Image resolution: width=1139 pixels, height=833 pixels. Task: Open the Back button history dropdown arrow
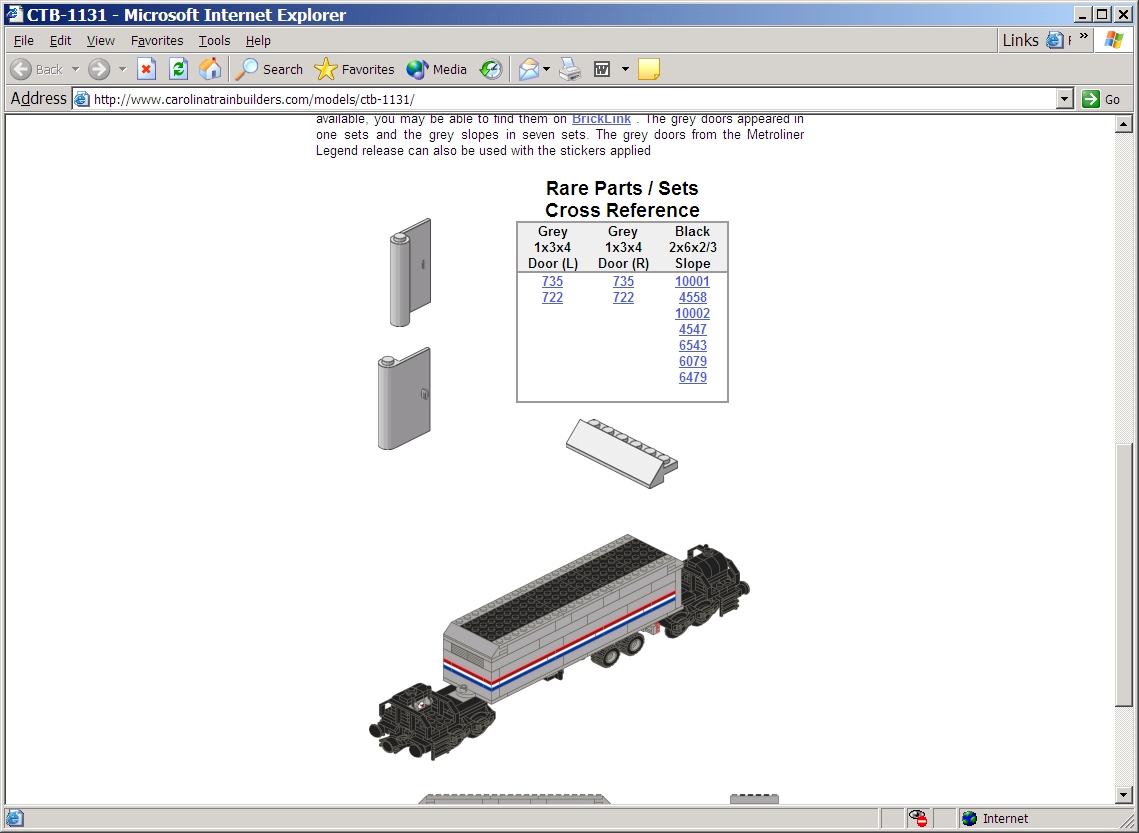pos(75,70)
